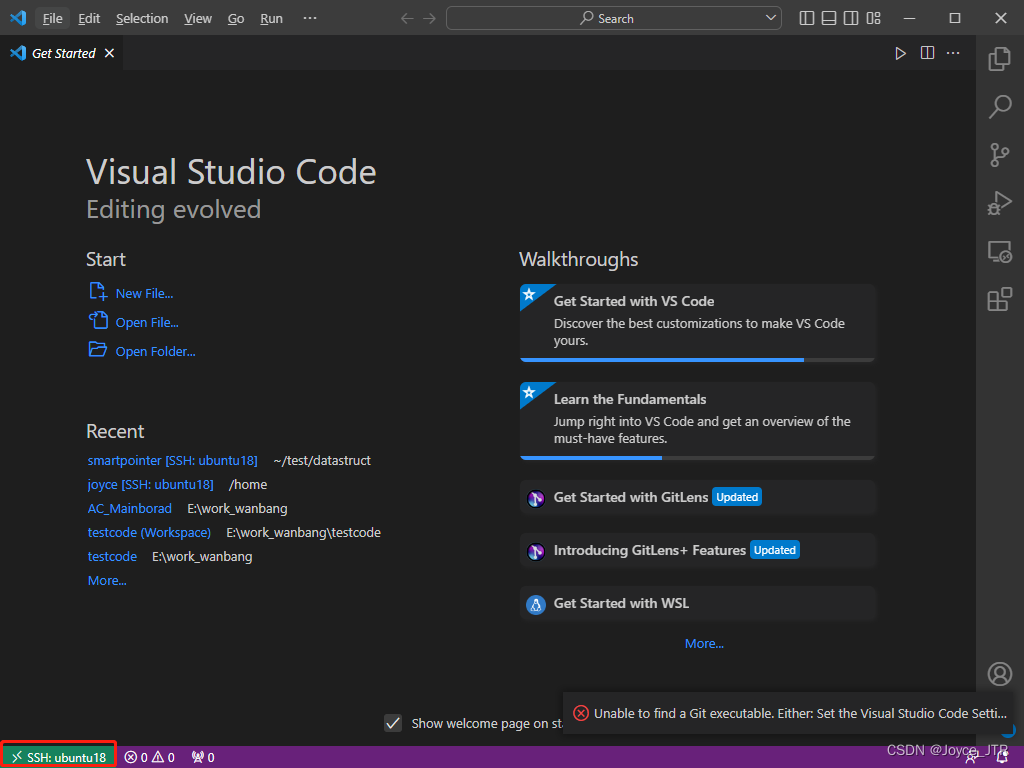Open the Extensions view icon
Image resolution: width=1024 pixels, height=768 pixels.
tap(999, 299)
